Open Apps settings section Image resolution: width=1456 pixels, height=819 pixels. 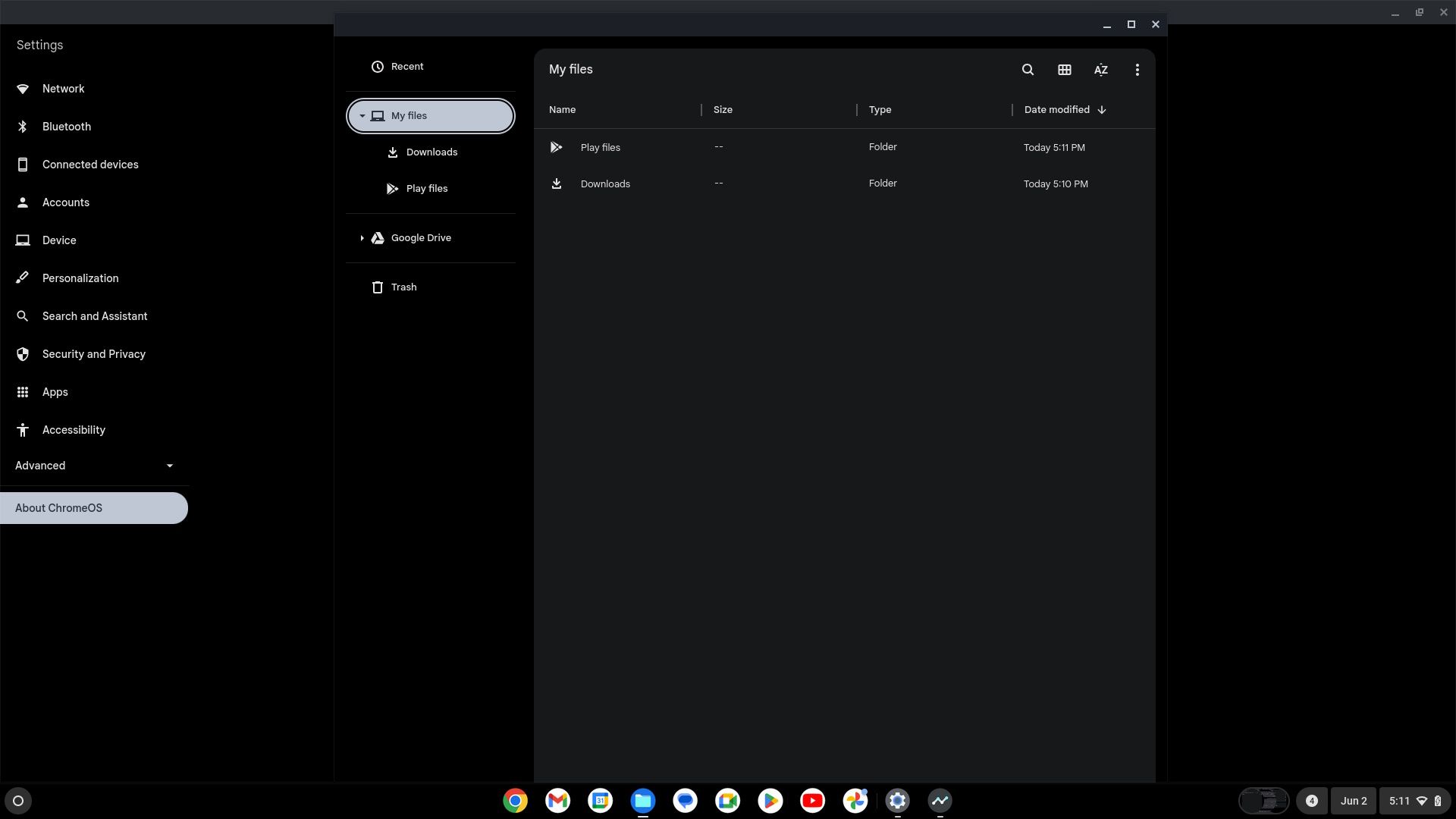94,392
